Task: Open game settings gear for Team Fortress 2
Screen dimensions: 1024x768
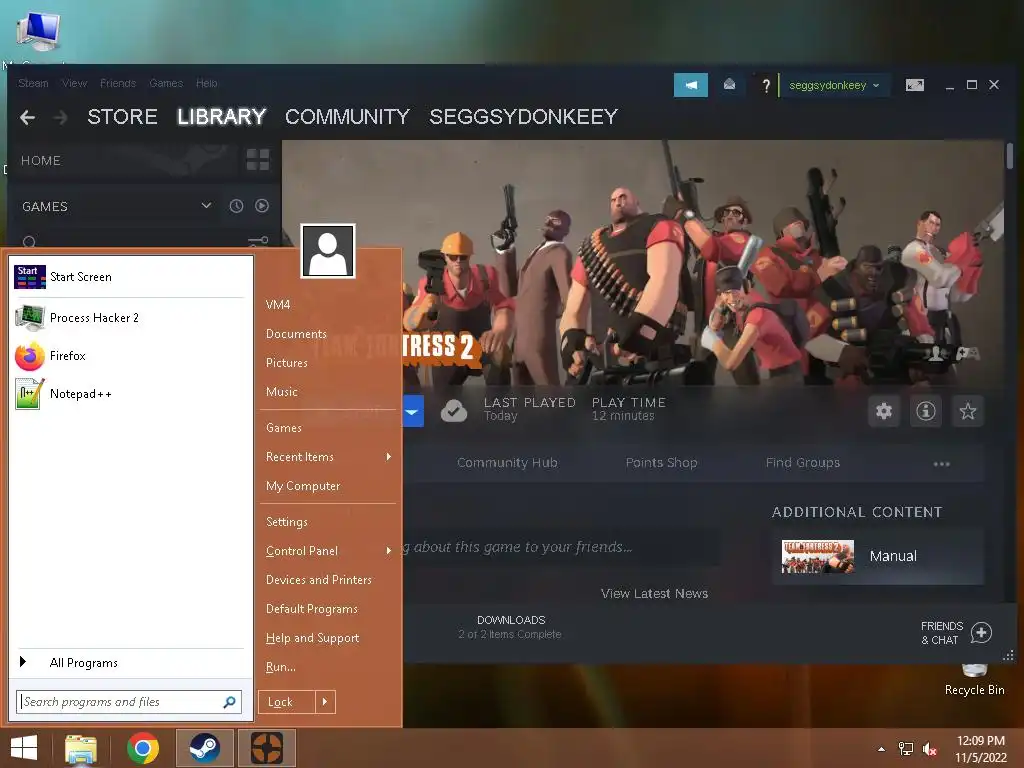Action: point(884,411)
